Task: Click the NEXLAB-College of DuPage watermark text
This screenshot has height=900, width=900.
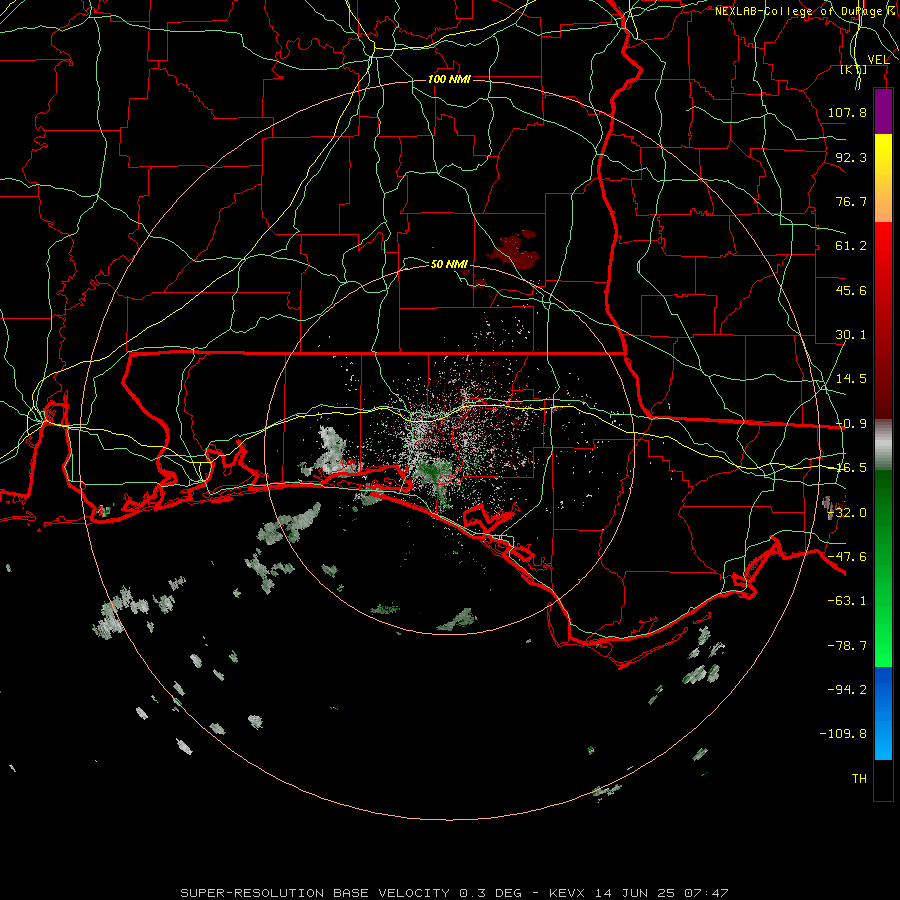Action: (806, 11)
